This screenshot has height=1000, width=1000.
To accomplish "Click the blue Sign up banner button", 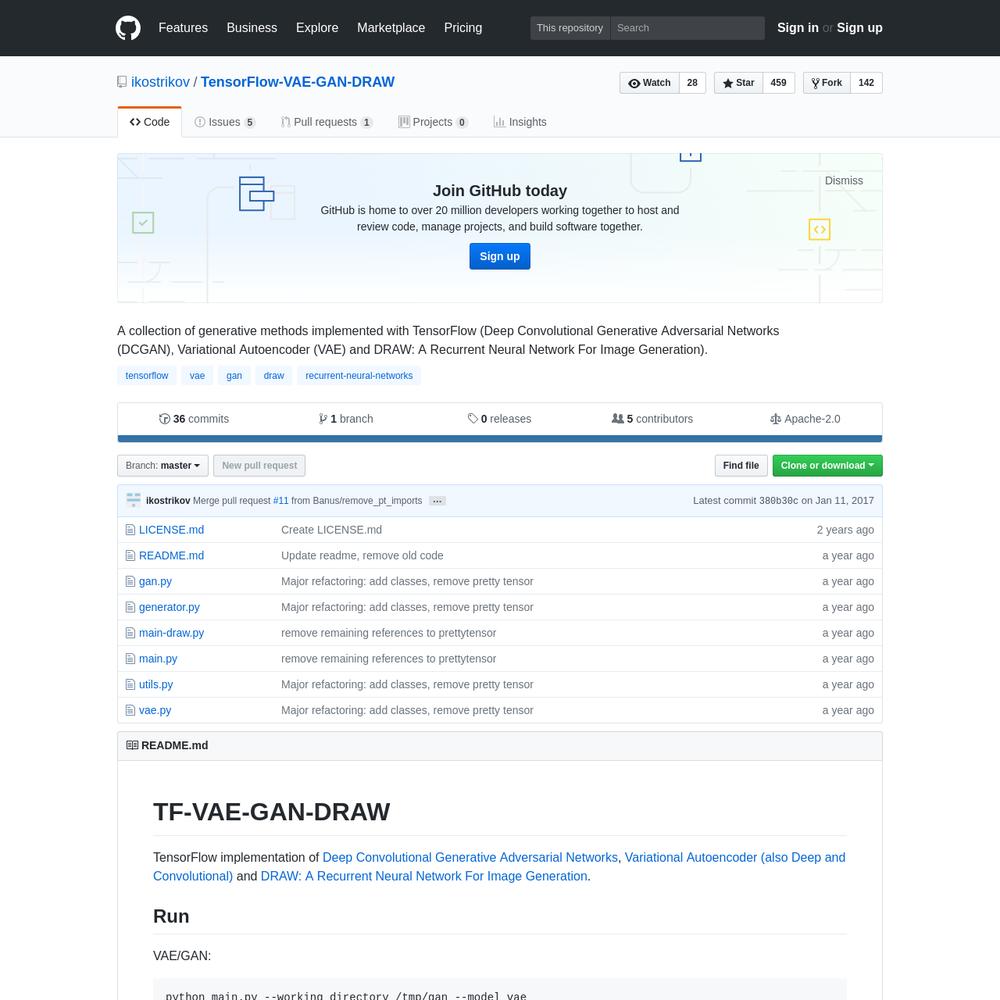I will click(x=499, y=256).
